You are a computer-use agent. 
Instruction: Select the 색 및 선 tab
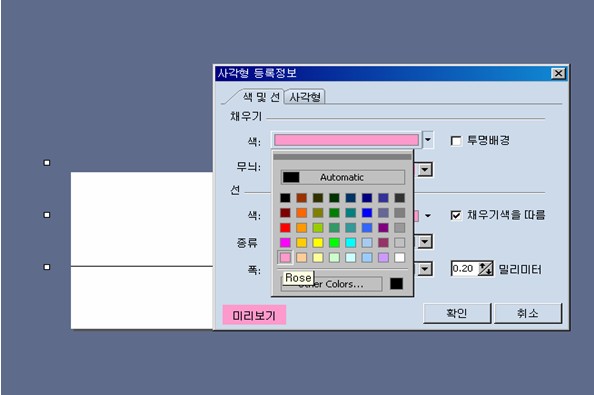261,97
